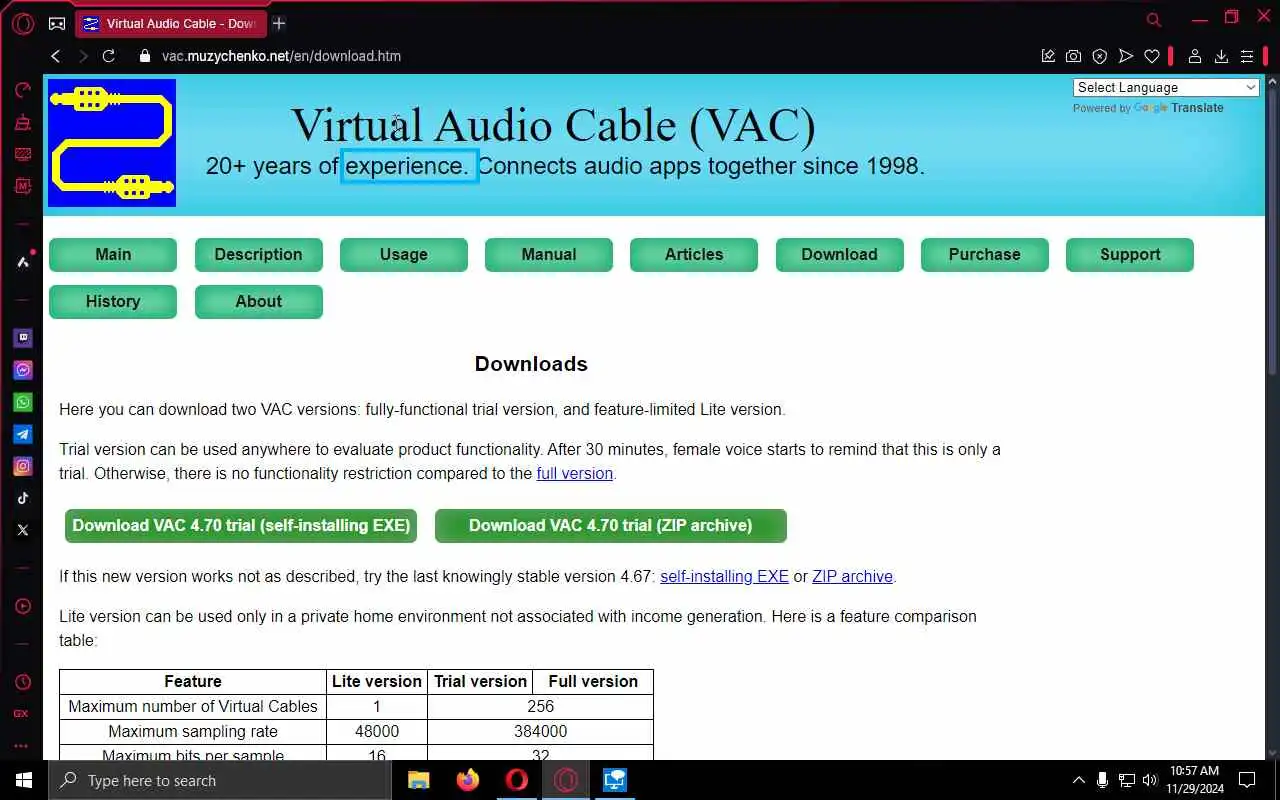Click the 4.67 self-installing EXE link

click(x=724, y=577)
